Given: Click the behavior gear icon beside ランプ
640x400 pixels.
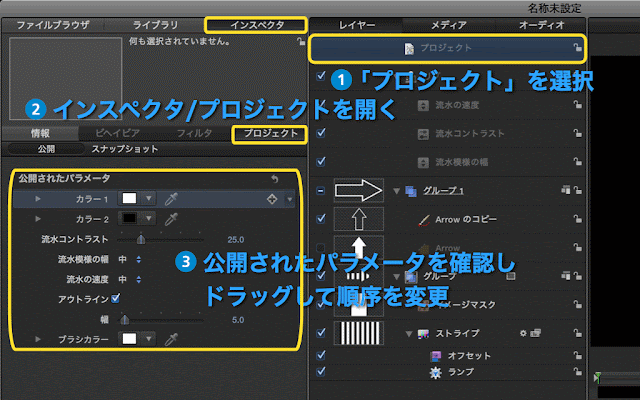Looking at the screenshot, I should [436, 372].
